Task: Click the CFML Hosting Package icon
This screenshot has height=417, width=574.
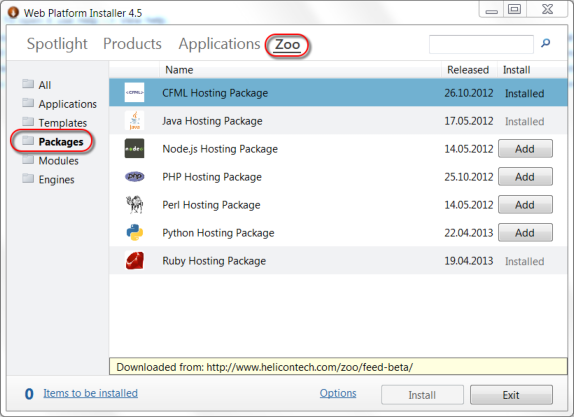Action: point(134,93)
